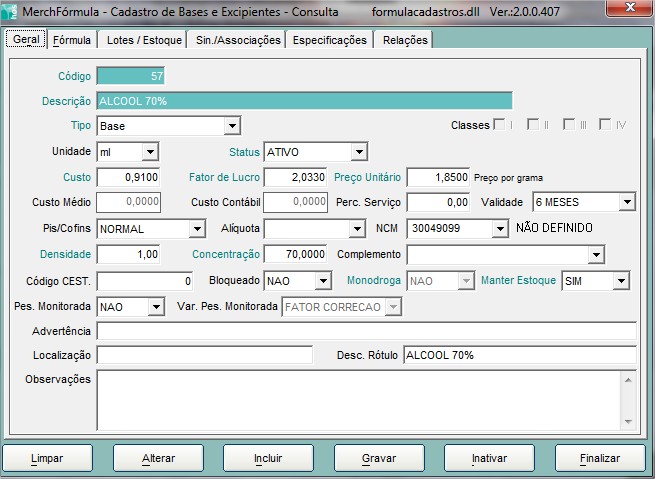655x479 pixels.
Task: Toggle the Classes IV checkbox
Action: pos(605,125)
